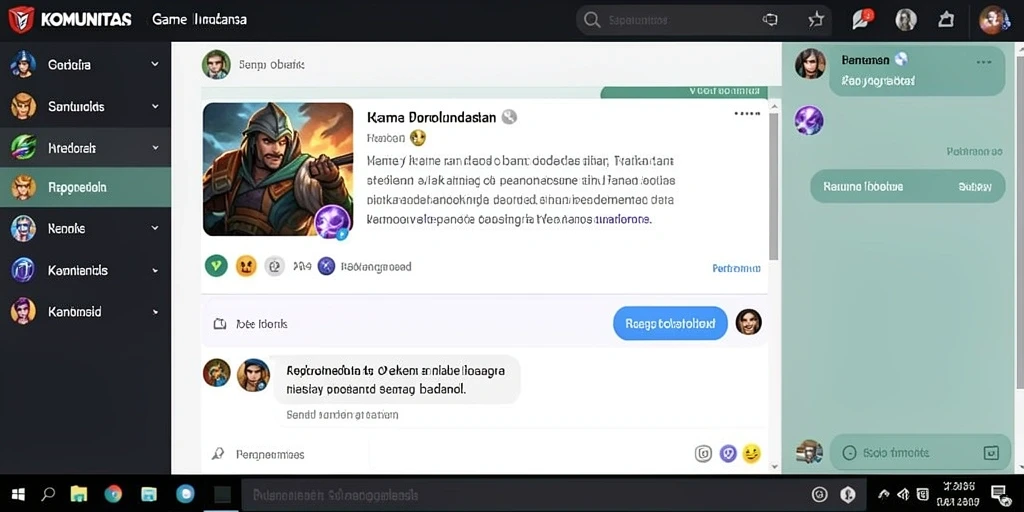Open the post's three-dot options menu

(747, 114)
